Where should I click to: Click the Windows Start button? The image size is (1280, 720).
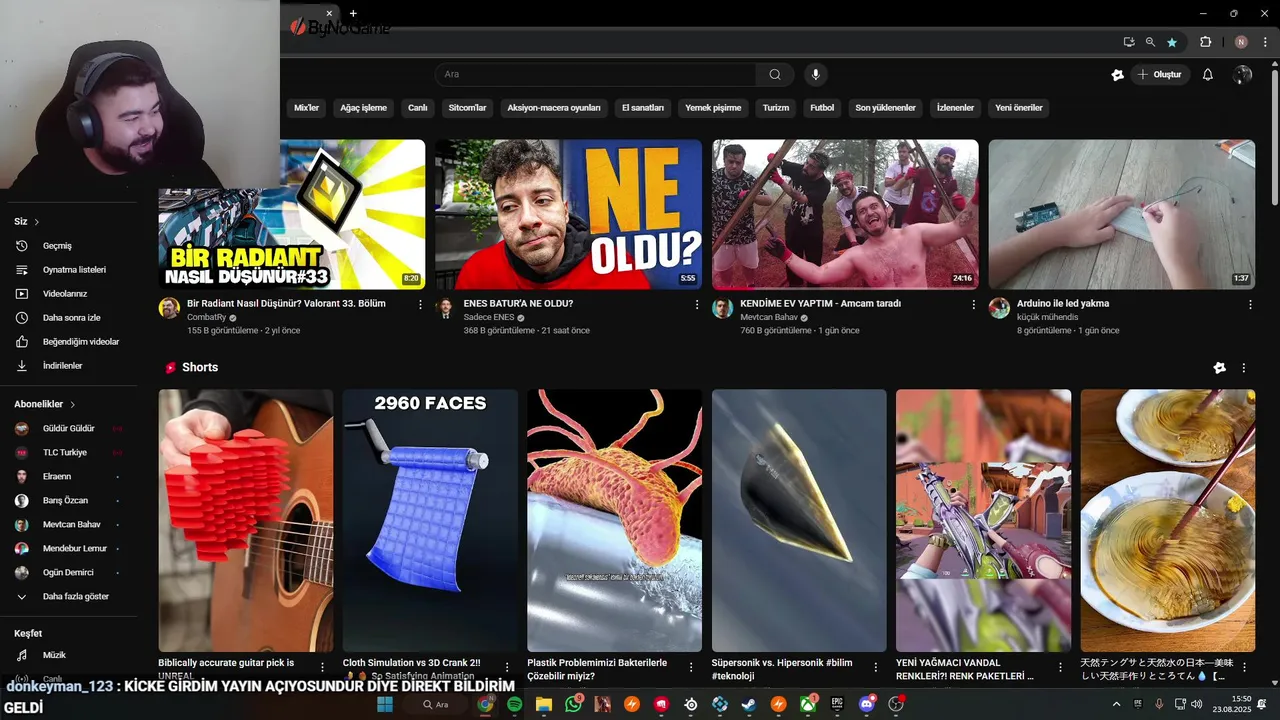385,704
